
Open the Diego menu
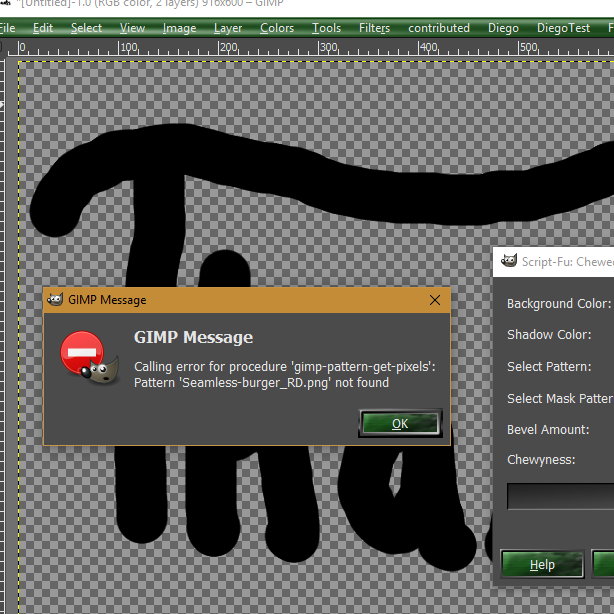pos(503,28)
